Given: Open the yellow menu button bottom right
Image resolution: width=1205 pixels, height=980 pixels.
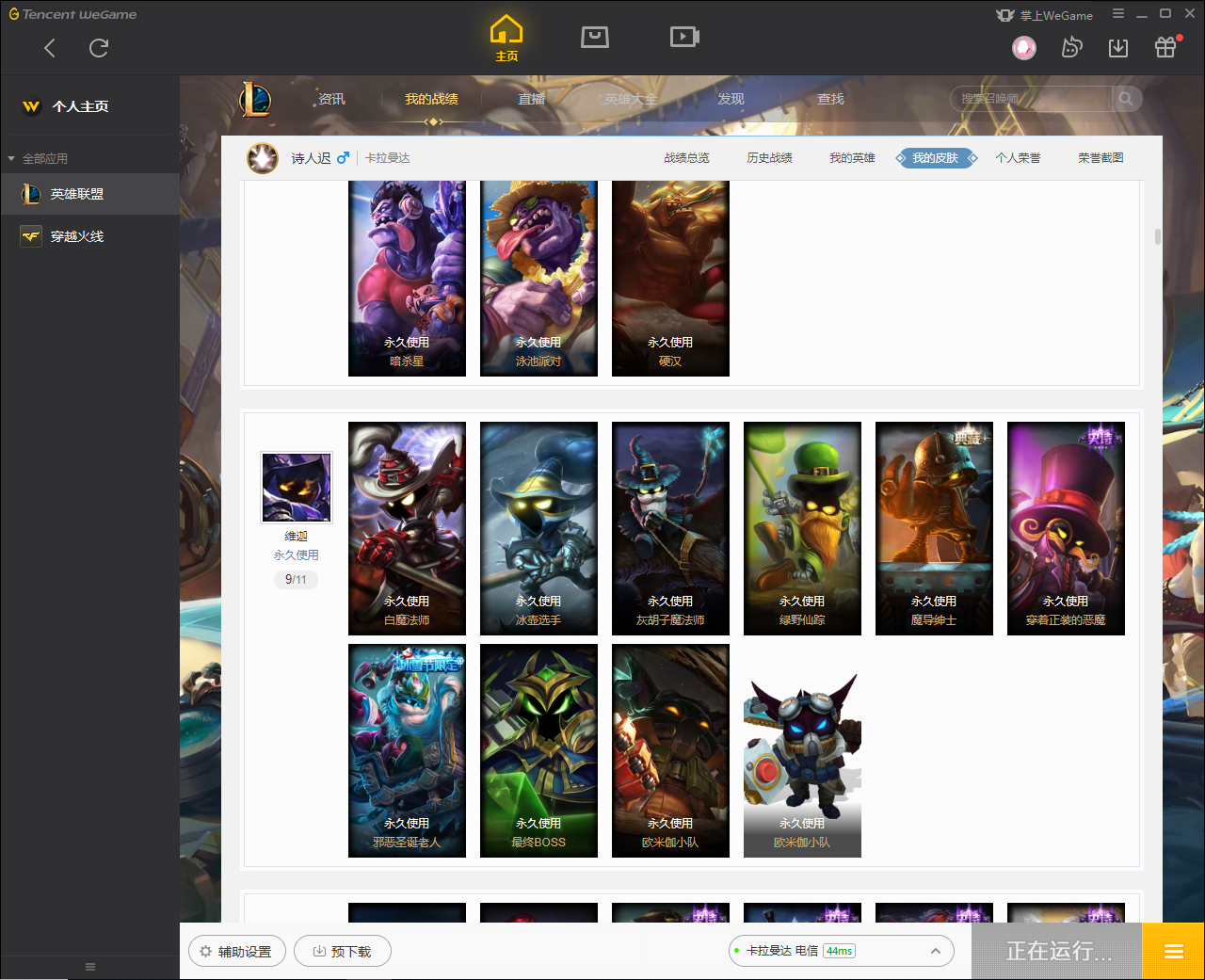Looking at the screenshot, I should [x=1173, y=952].
